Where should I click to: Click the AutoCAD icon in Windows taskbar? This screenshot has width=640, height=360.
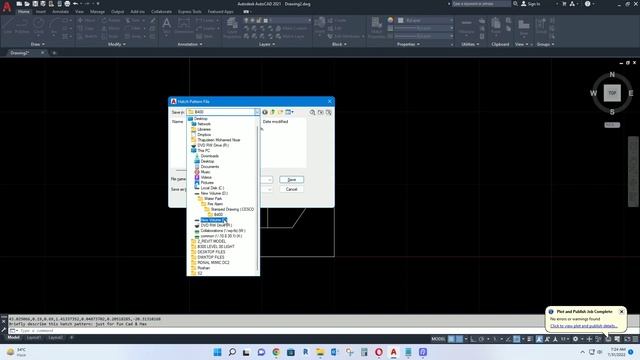click(x=393, y=352)
